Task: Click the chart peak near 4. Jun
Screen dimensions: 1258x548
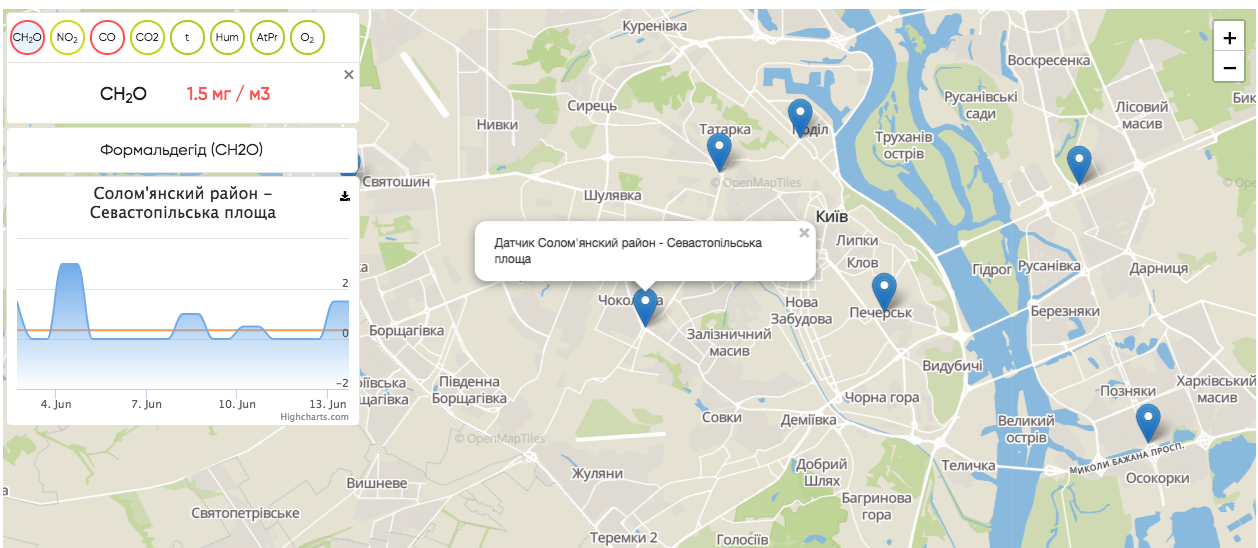Action: [x=69, y=266]
